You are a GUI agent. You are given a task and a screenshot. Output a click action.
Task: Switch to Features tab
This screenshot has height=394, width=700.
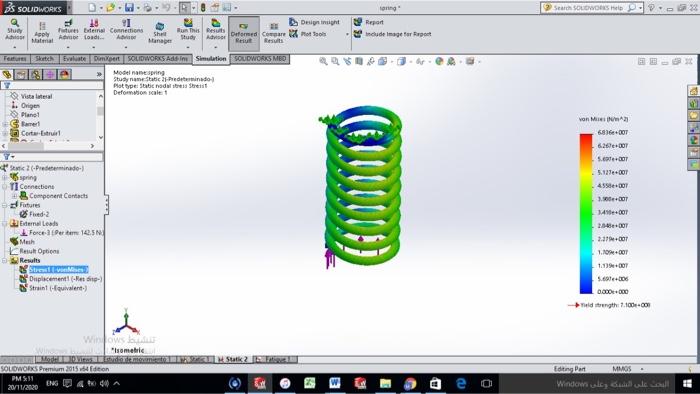tap(15, 59)
